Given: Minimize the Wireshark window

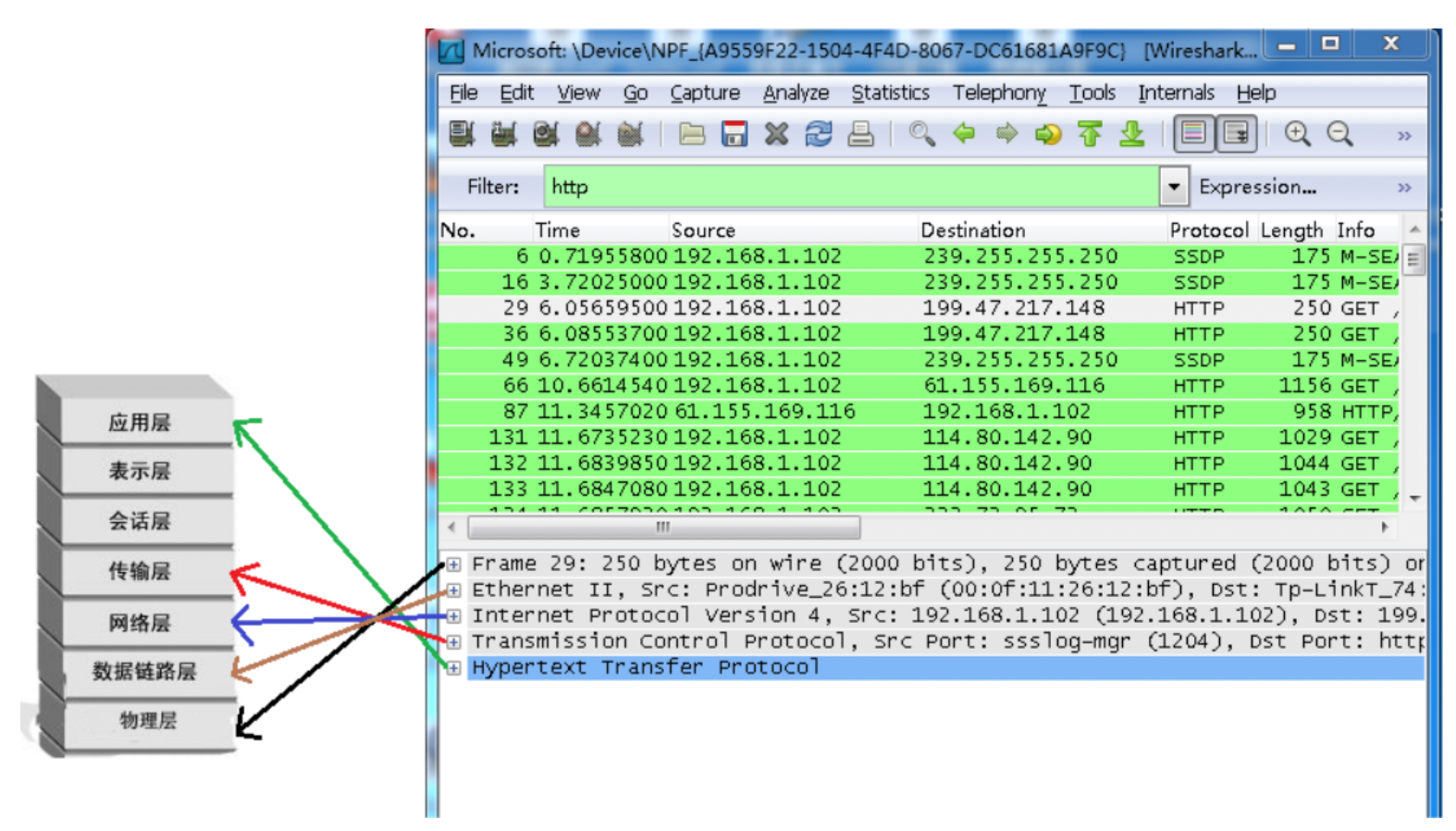Looking at the screenshot, I should (1287, 44).
